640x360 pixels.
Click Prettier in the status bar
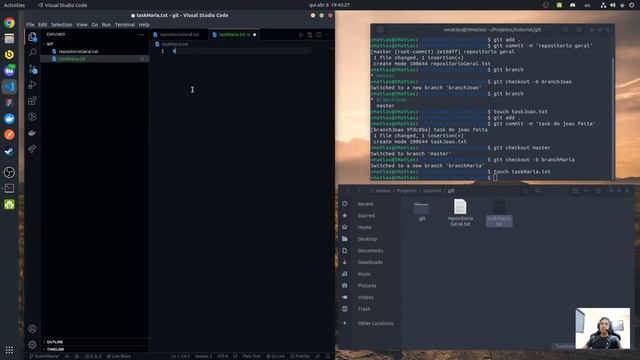click(300, 356)
